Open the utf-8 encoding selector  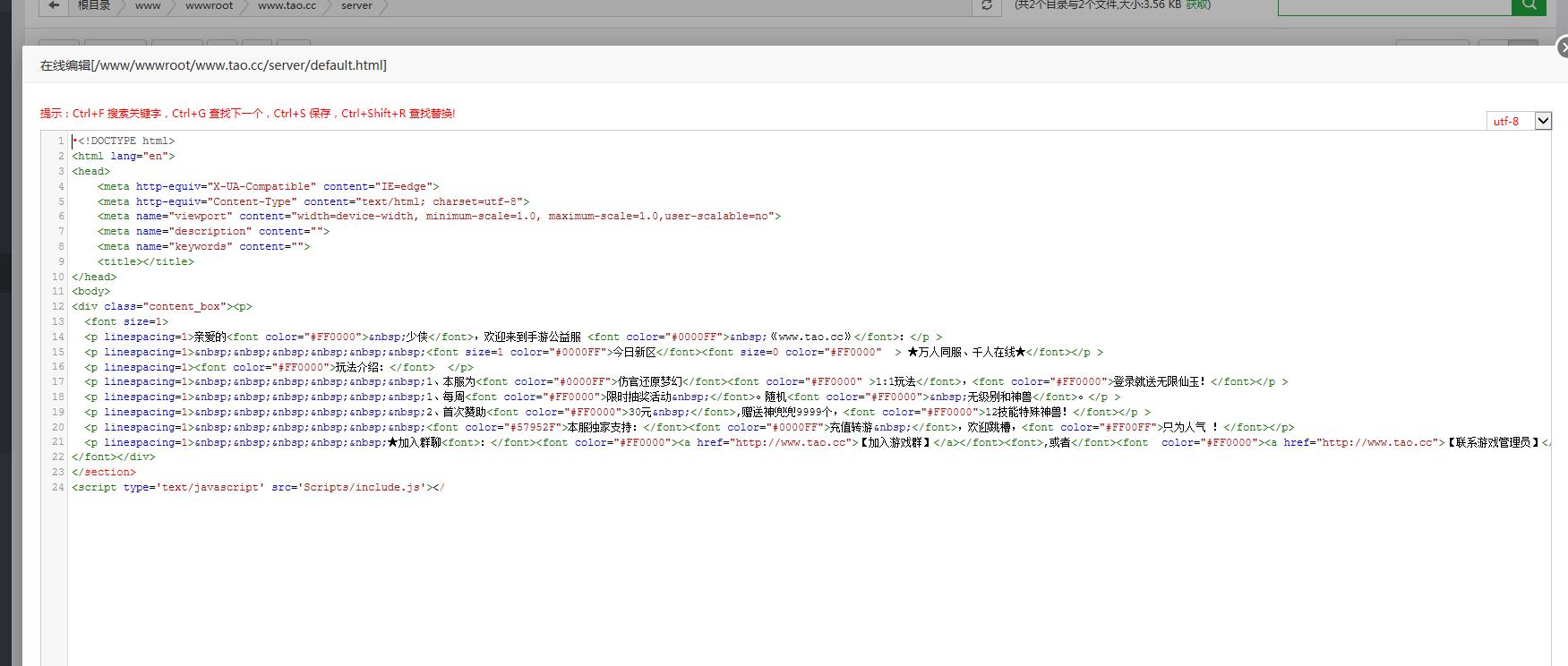[1519, 121]
